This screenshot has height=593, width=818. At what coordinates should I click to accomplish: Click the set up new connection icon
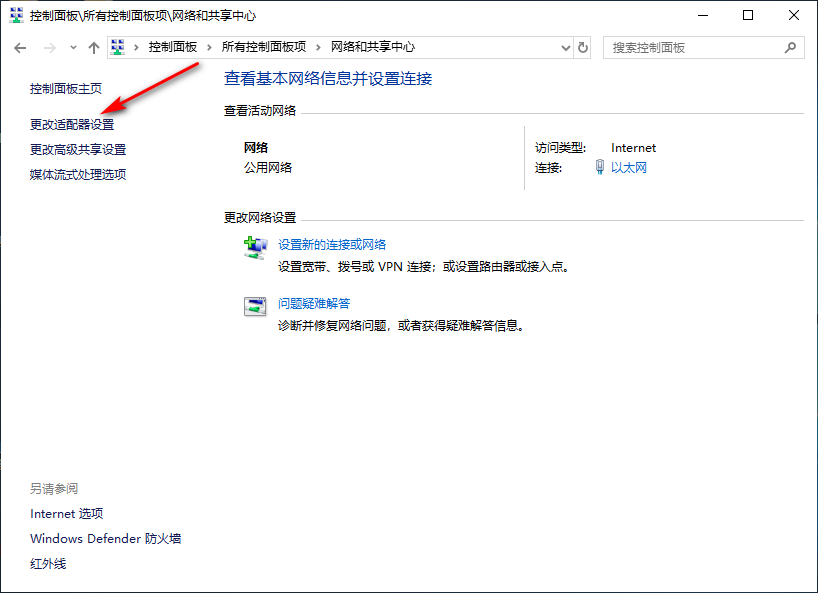click(x=255, y=247)
